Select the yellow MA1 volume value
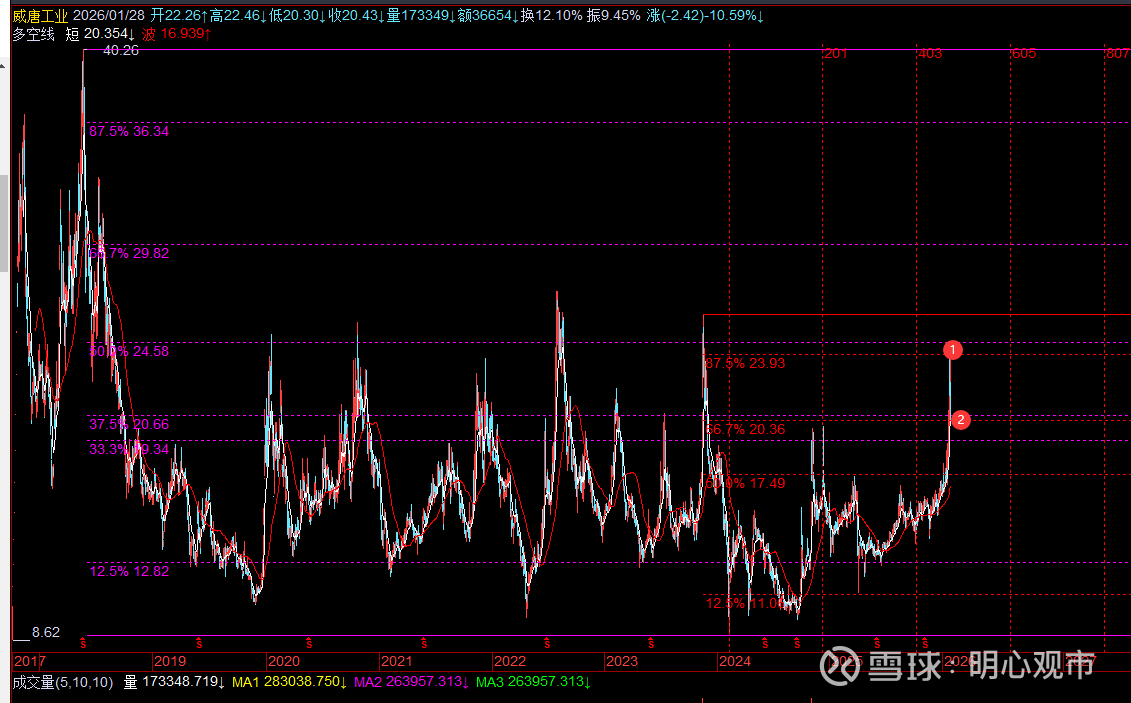Viewport: 1131px width, 703px height. pos(288,682)
